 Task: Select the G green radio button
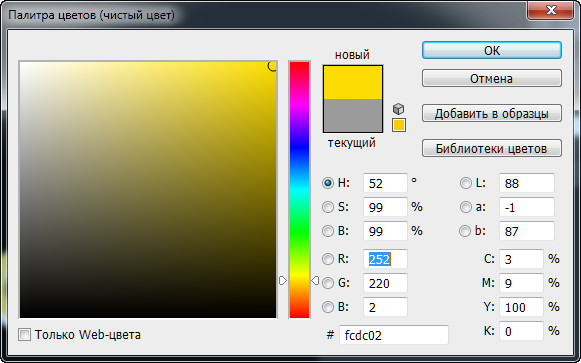point(328,283)
